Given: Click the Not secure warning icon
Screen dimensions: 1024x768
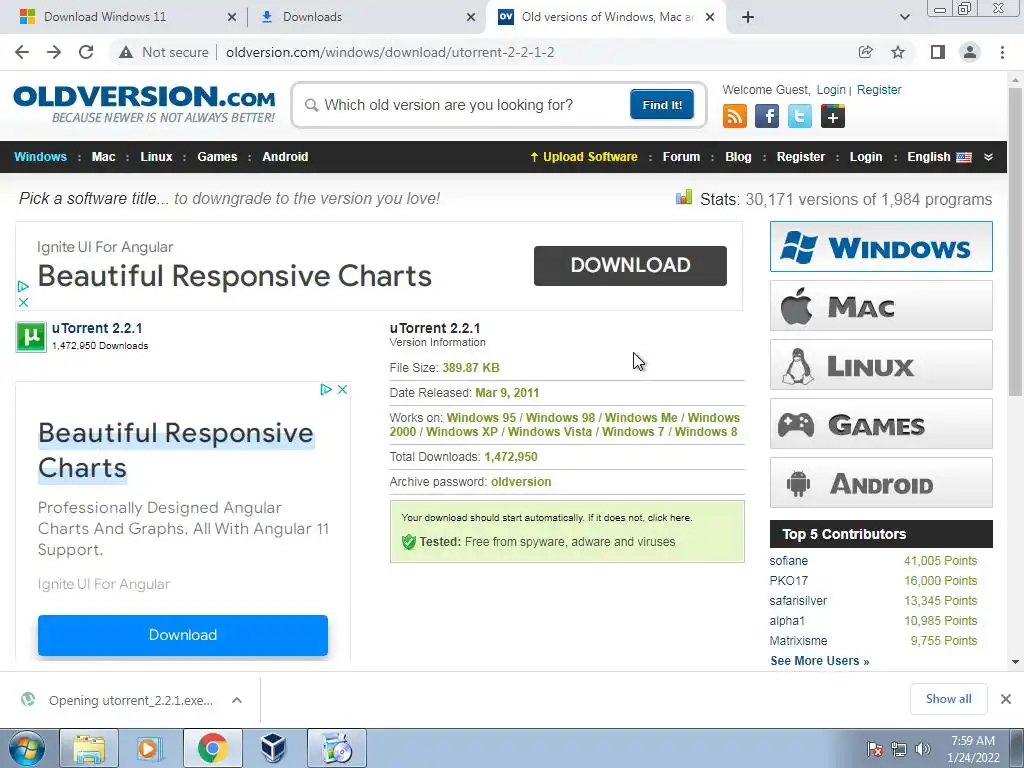Looking at the screenshot, I should coord(126,52).
